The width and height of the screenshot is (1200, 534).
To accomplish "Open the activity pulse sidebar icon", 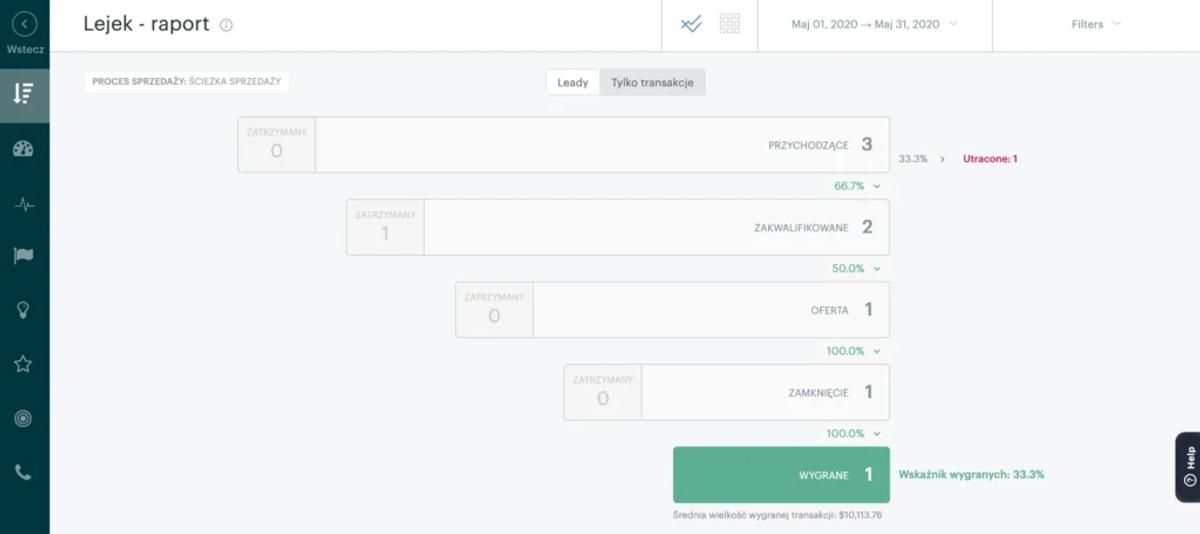I will 24,204.
